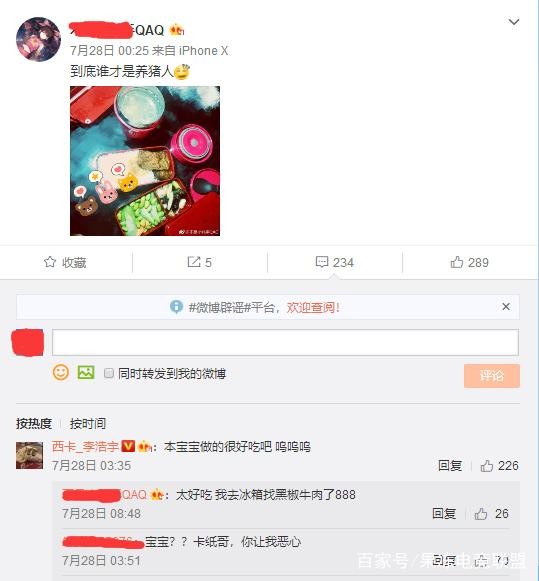Click the blue info icon in banner

pos(176,307)
